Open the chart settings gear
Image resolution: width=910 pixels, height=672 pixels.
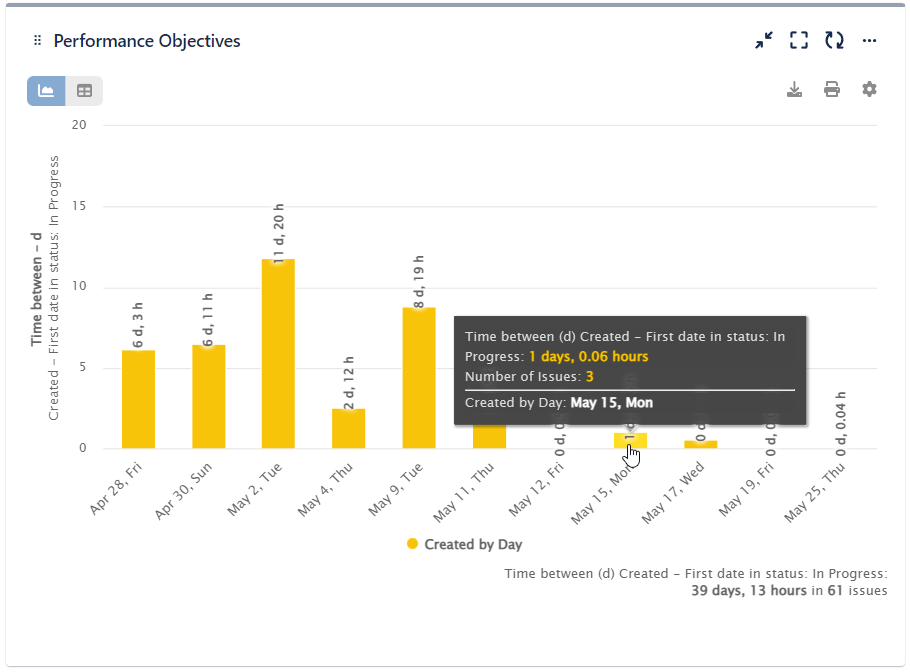pos(868,89)
